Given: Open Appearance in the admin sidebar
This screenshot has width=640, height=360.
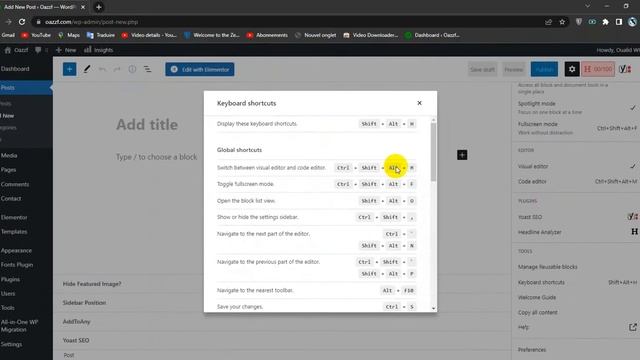Looking at the screenshot, I should point(16,250).
